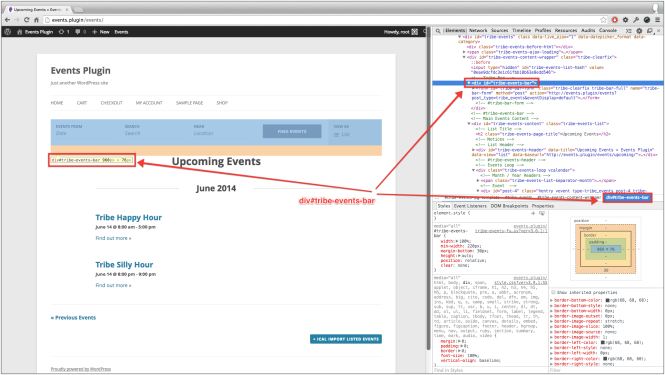This screenshot has width=665, height=375.
Task: Expand border-bottom-color computed property
Action: pyautogui.click(x=552, y=300)
